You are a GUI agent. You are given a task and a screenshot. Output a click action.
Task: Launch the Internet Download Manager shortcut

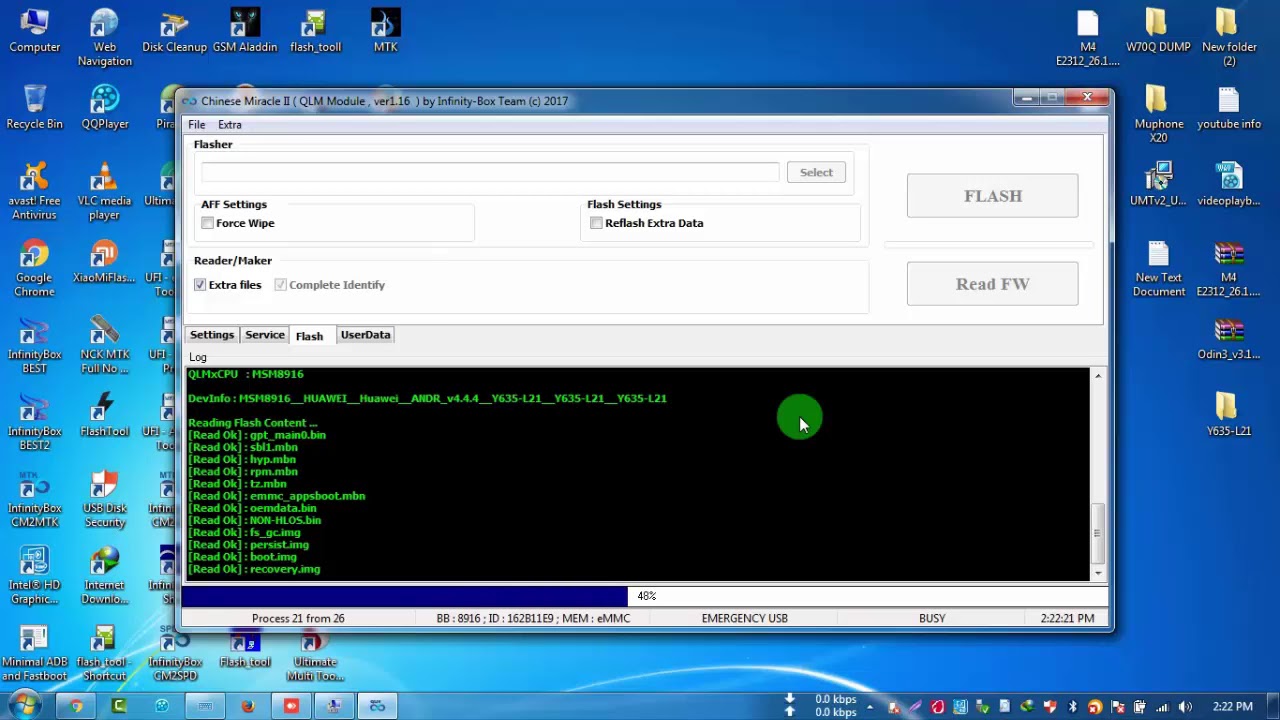[105, 577]
